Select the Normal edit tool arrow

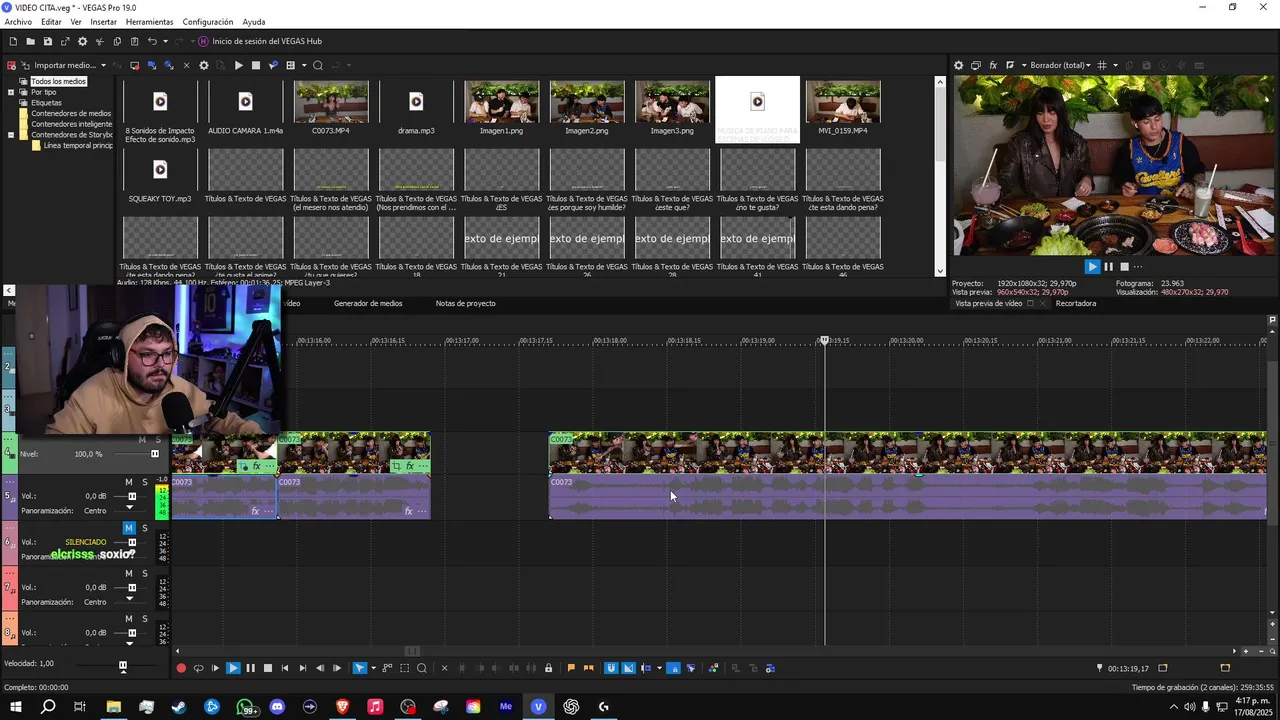point(360,668)
